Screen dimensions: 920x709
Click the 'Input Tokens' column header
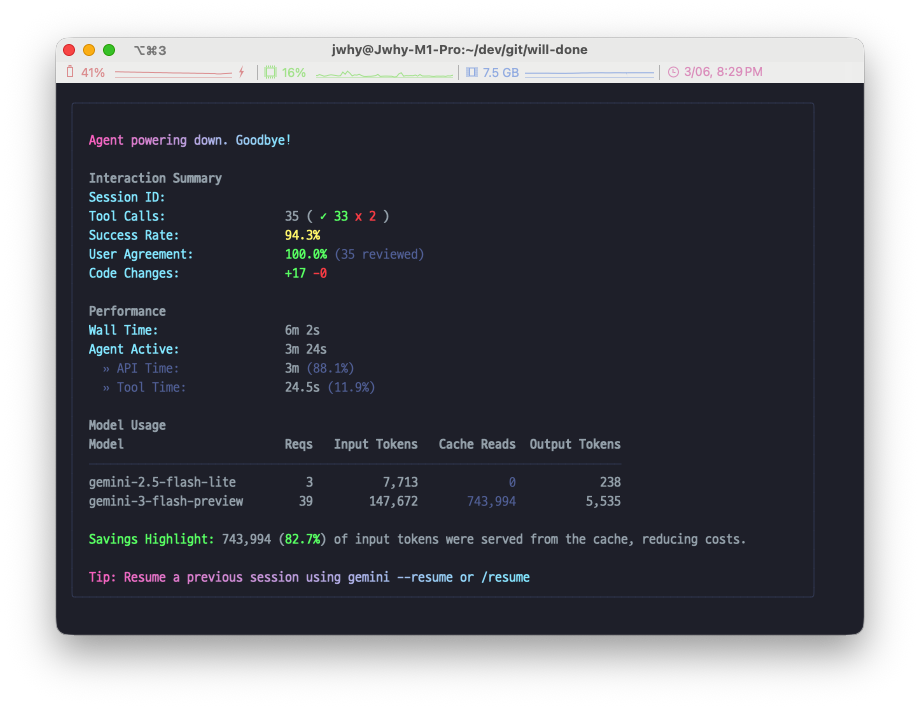[x=376, y=444]
